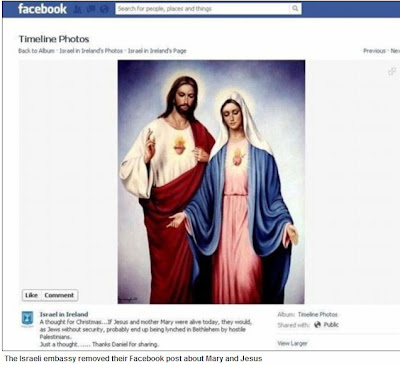Click the Facebook logo
This screenshot has height=365, width=400.
click(42, 9)
